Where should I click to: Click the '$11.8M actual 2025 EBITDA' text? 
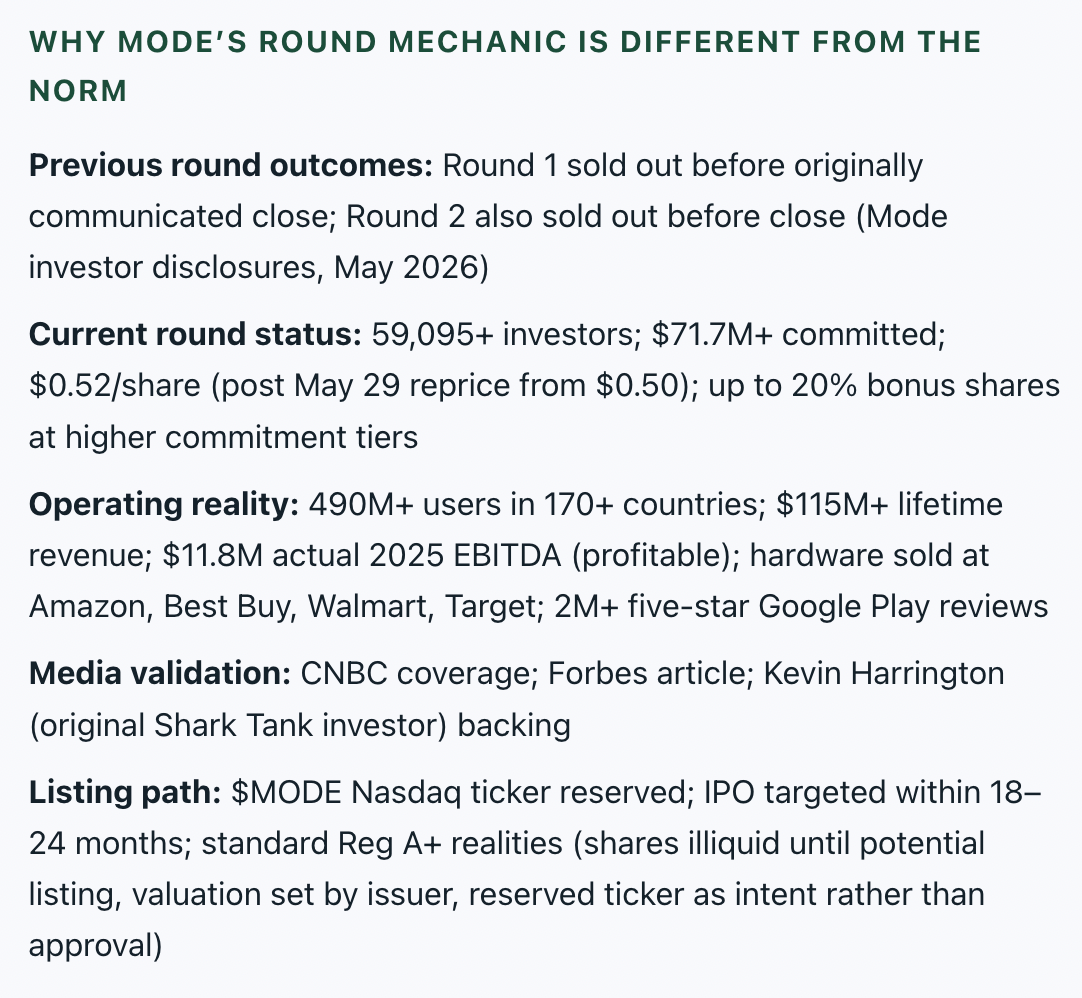(362, 556)
